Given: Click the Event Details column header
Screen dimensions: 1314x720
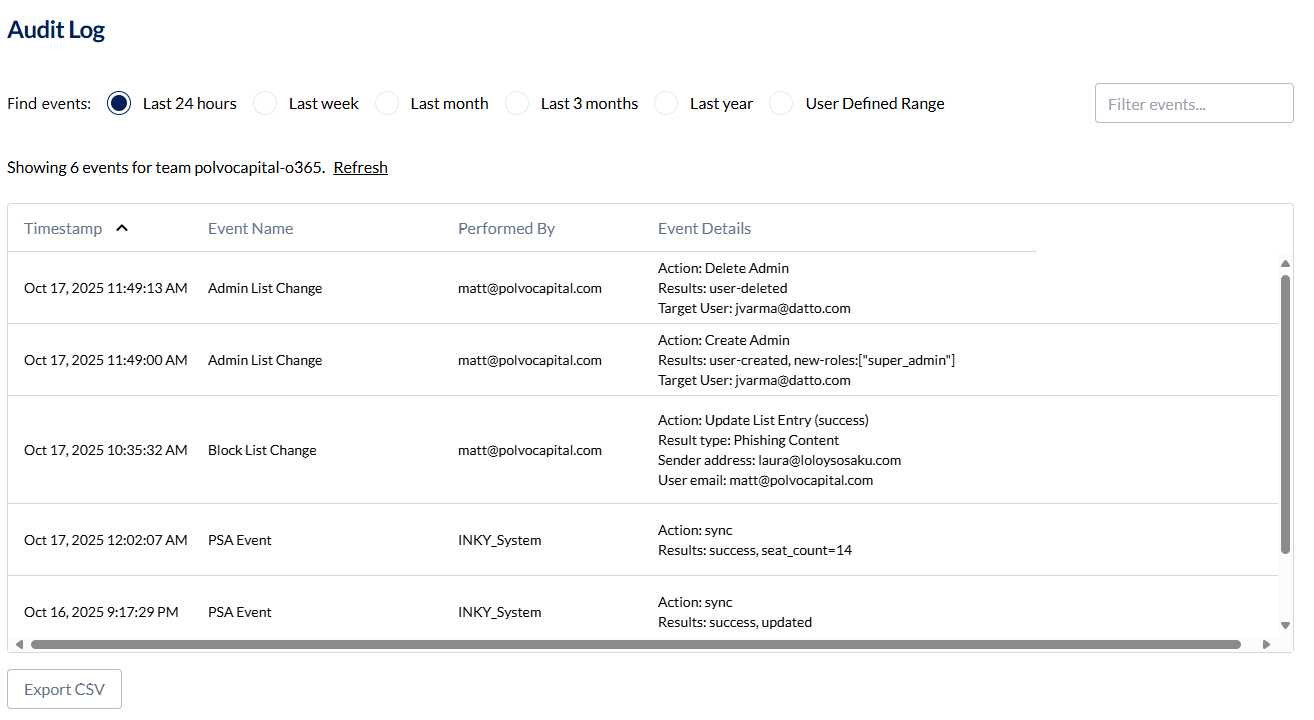Looking at the screenshot, I should coord(704,228).
